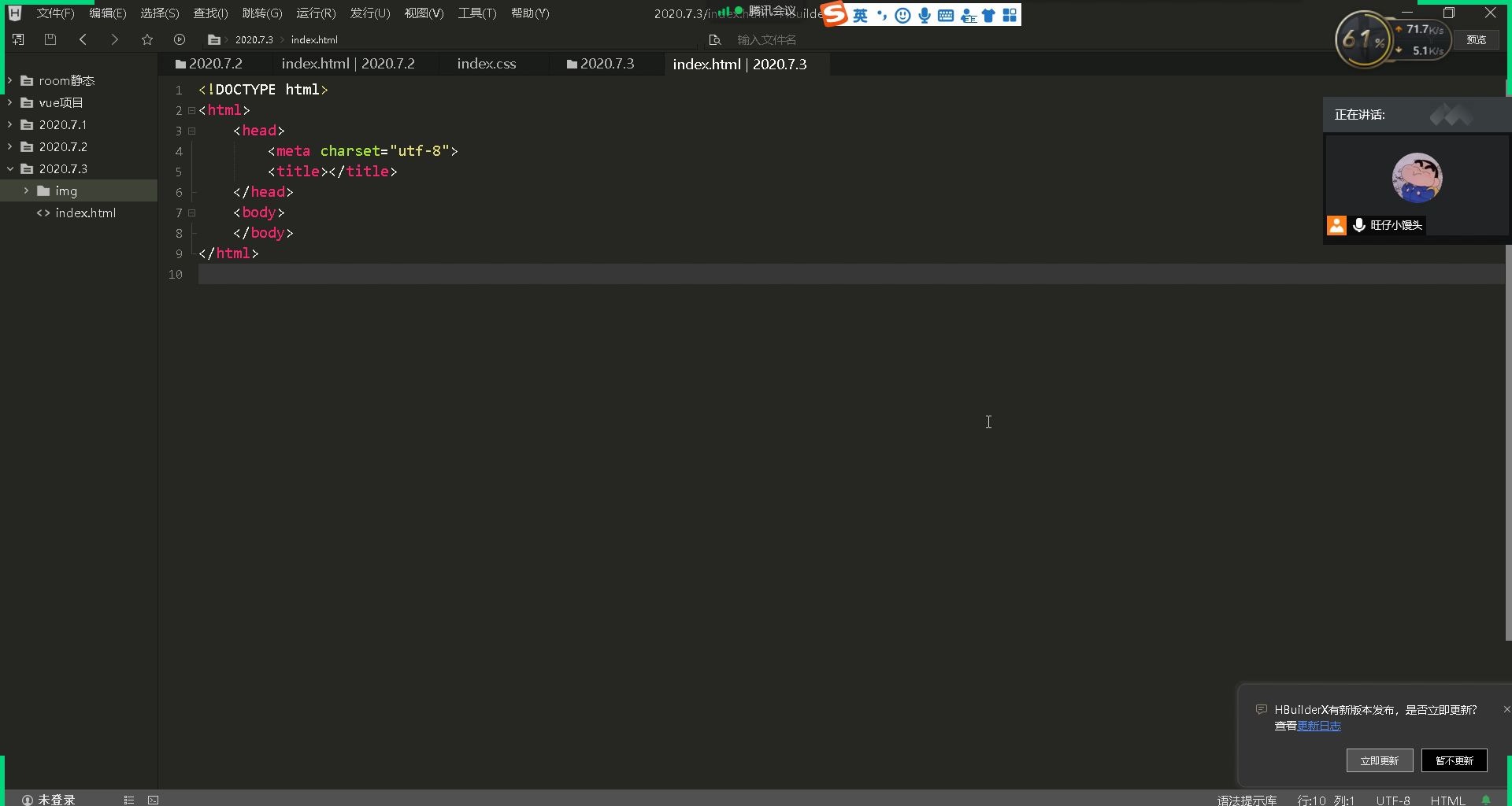Click 立即更新 to update HBuilderX
1512x806 pixels.
(1380, 760)
